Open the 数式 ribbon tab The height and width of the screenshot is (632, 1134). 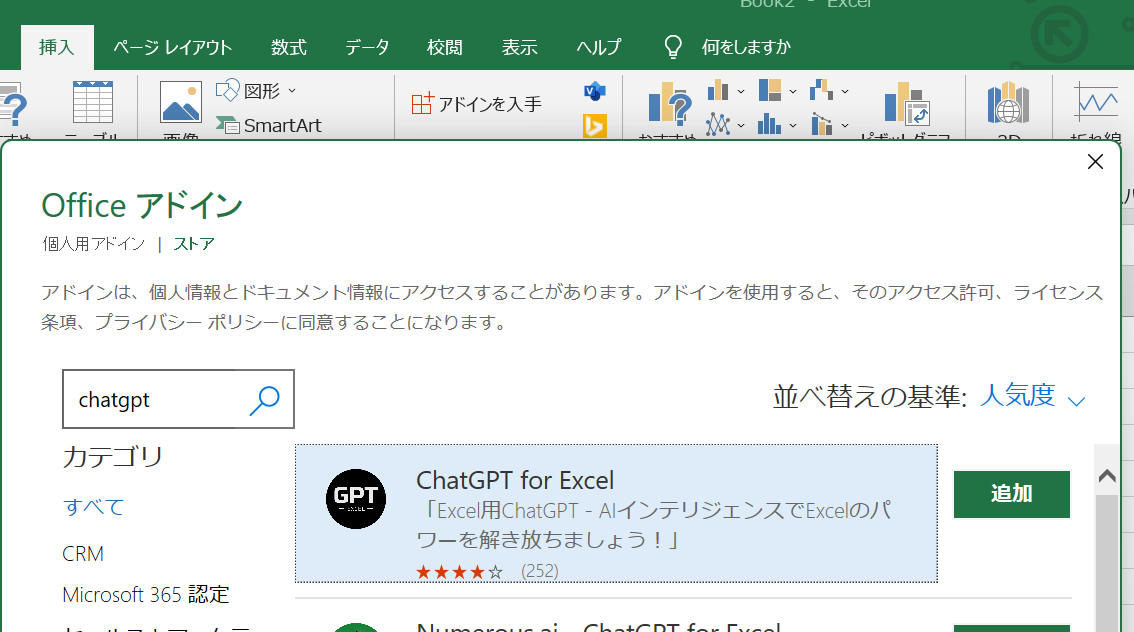pyautogui.click(x=289, y=48)
